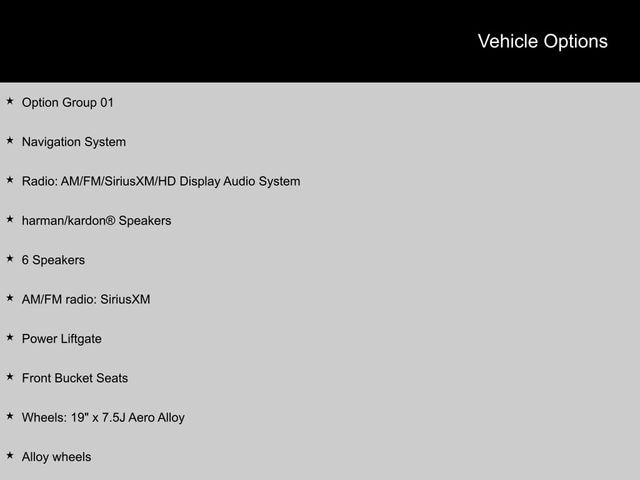Select the 6 Speakers list item
Viewport: 640px width, 480px height.
[53, 260]
